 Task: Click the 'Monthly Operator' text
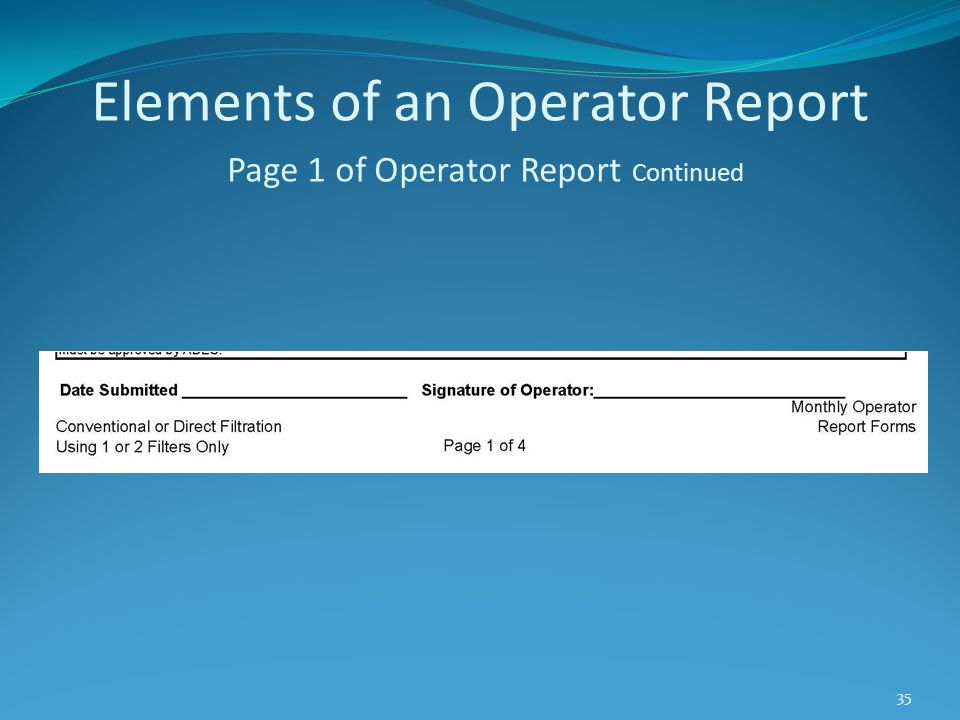tap(853, 407)
